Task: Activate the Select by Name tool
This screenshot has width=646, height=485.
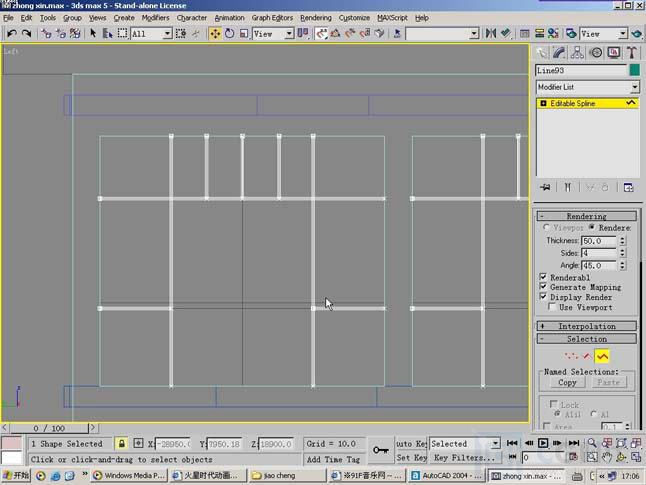Action: coord(108,33)
